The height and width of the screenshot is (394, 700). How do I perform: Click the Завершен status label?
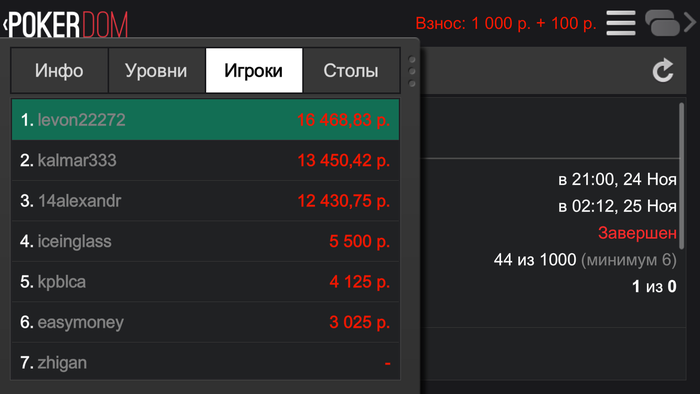tap(637, 233)
